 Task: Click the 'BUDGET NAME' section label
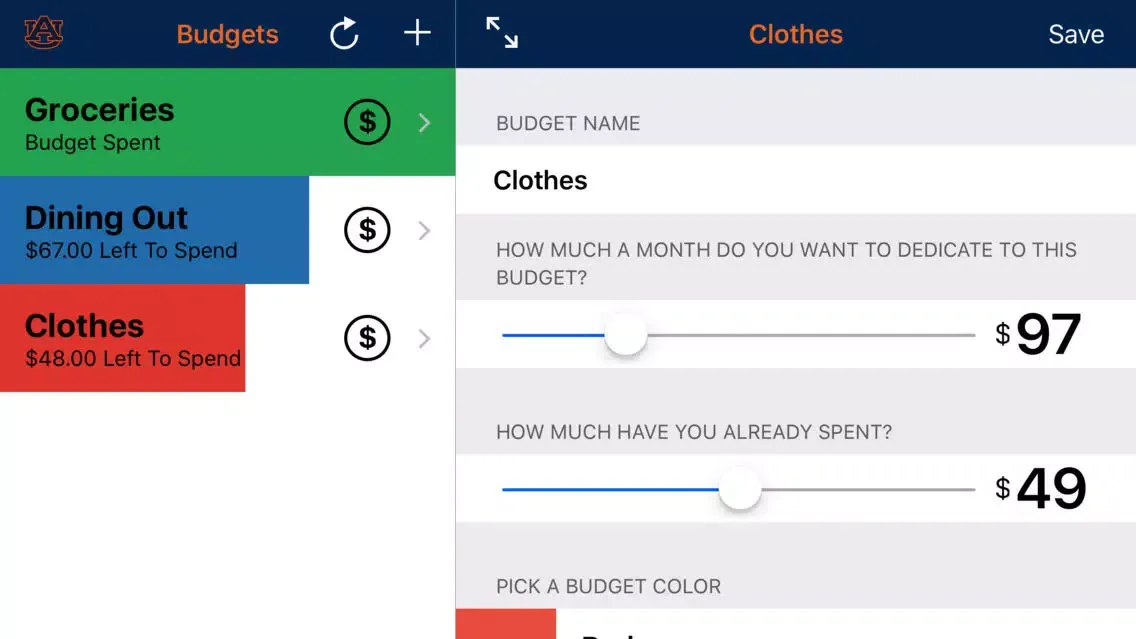coord(568,123)
